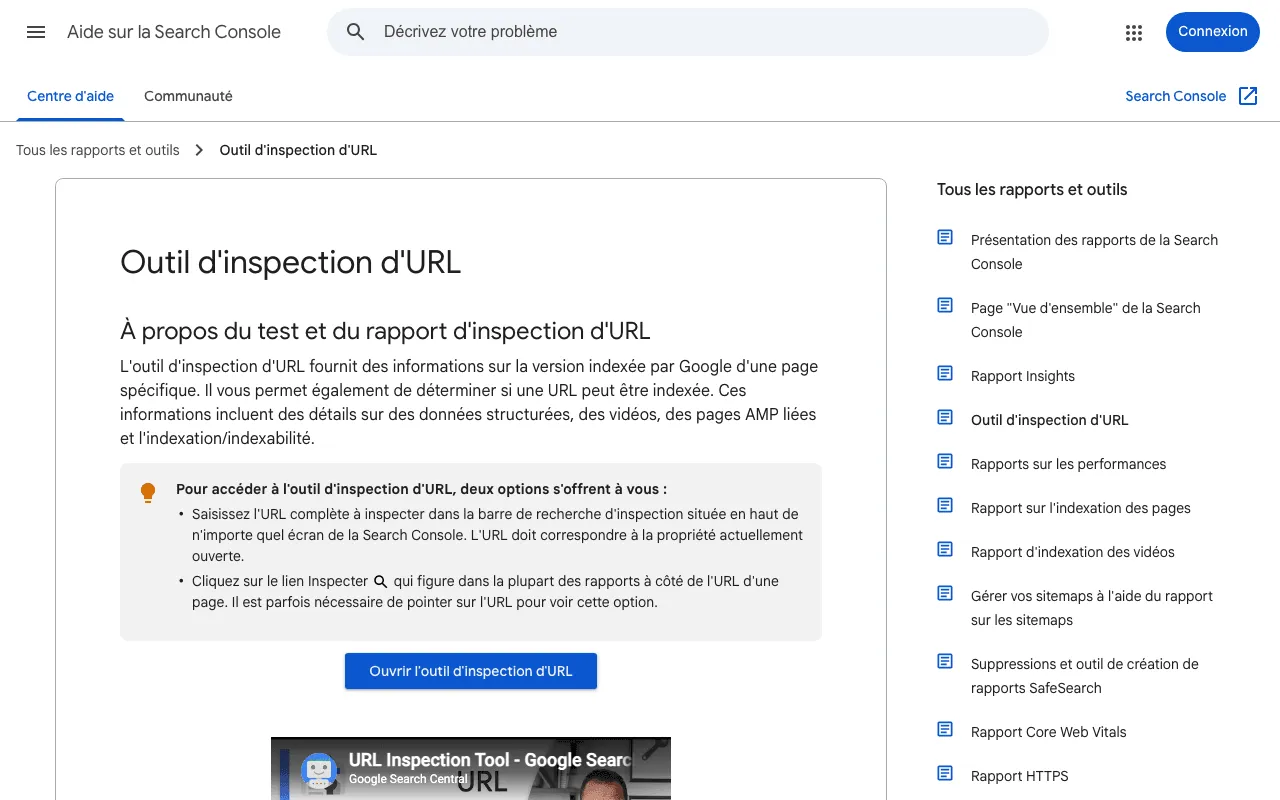Click document icon beside Page "Vue d'ensemble"

click(945, 305)
